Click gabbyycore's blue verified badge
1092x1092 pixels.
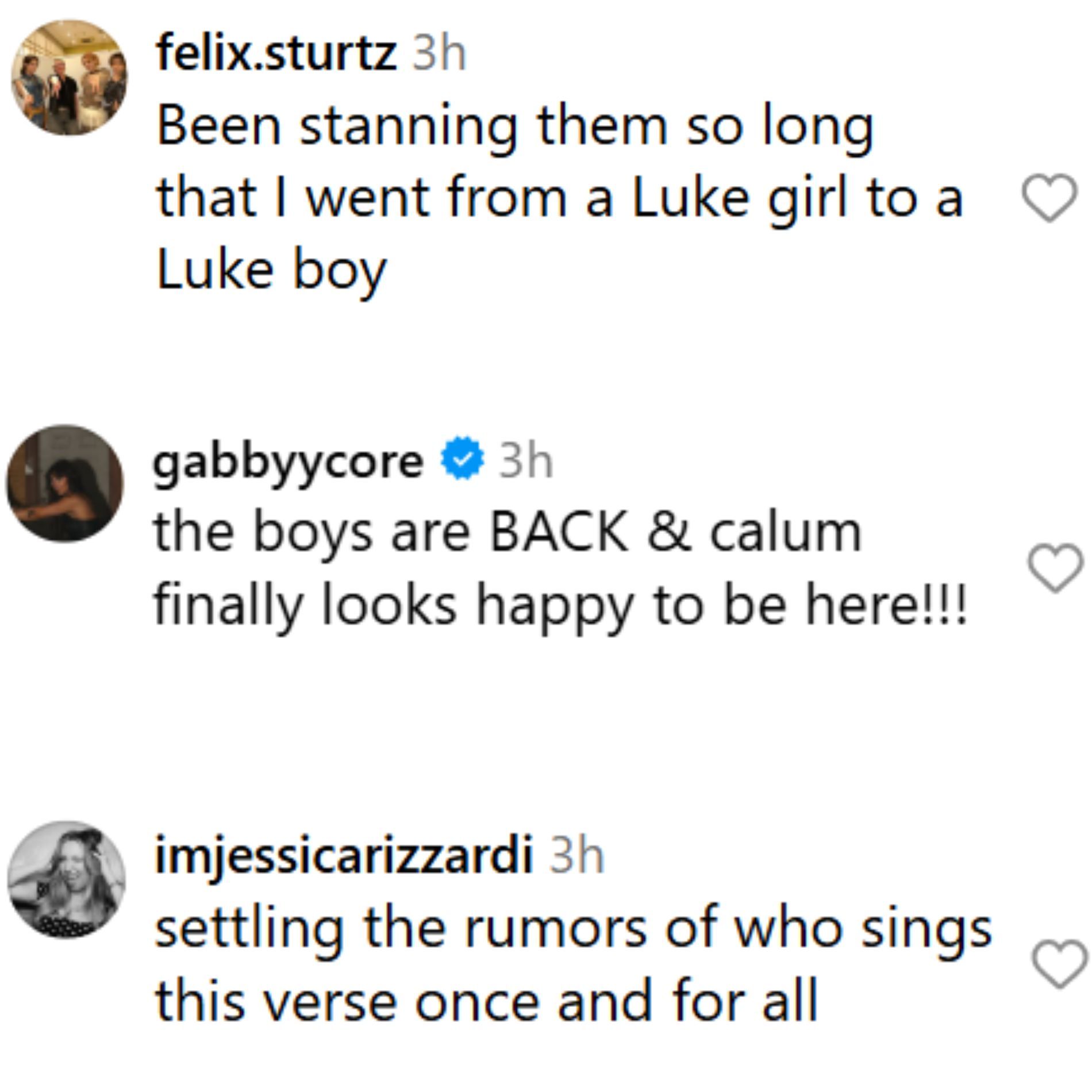[x=462, y=458]
